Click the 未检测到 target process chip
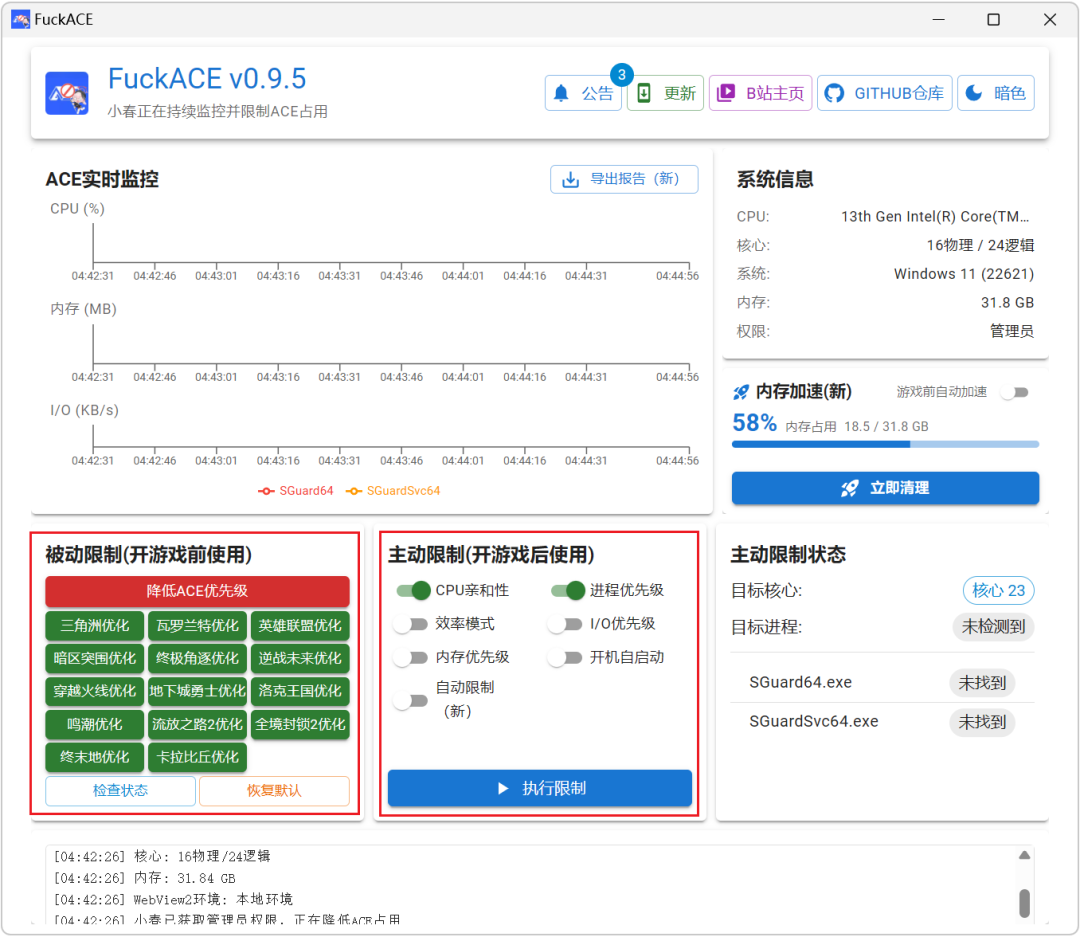Screen dimensions: 1080x937 point(993,627)
